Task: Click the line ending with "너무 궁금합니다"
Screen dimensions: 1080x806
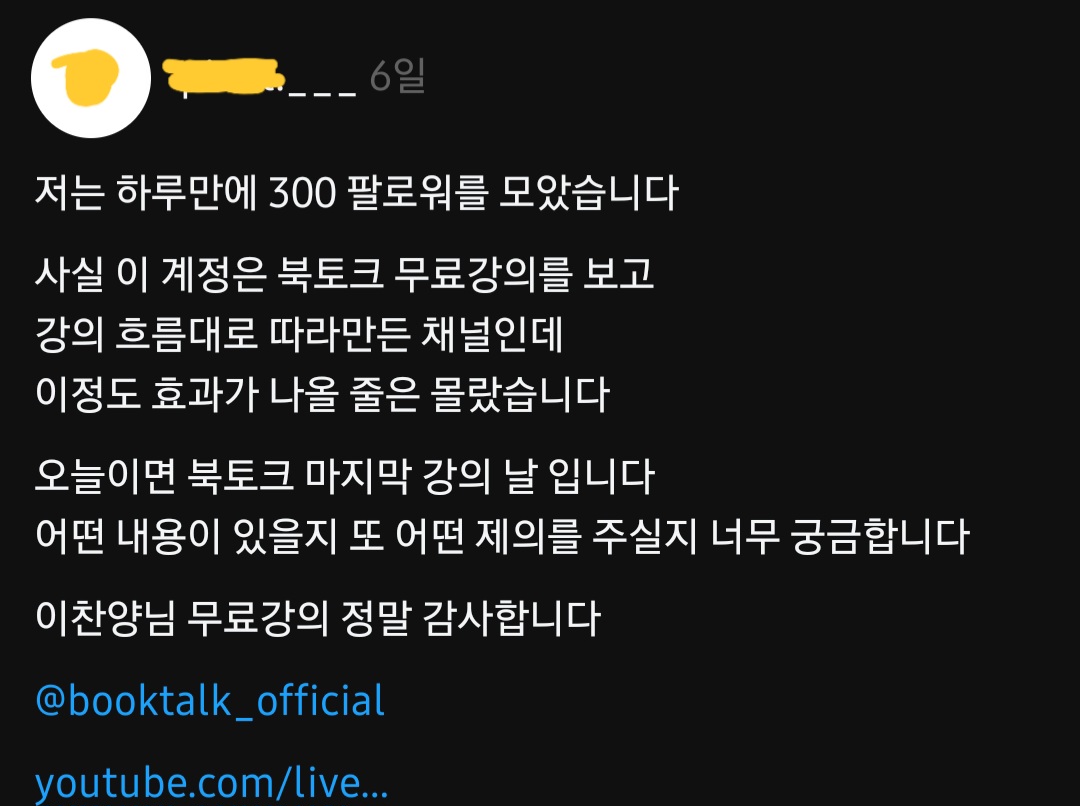Action: click(503, 536)
